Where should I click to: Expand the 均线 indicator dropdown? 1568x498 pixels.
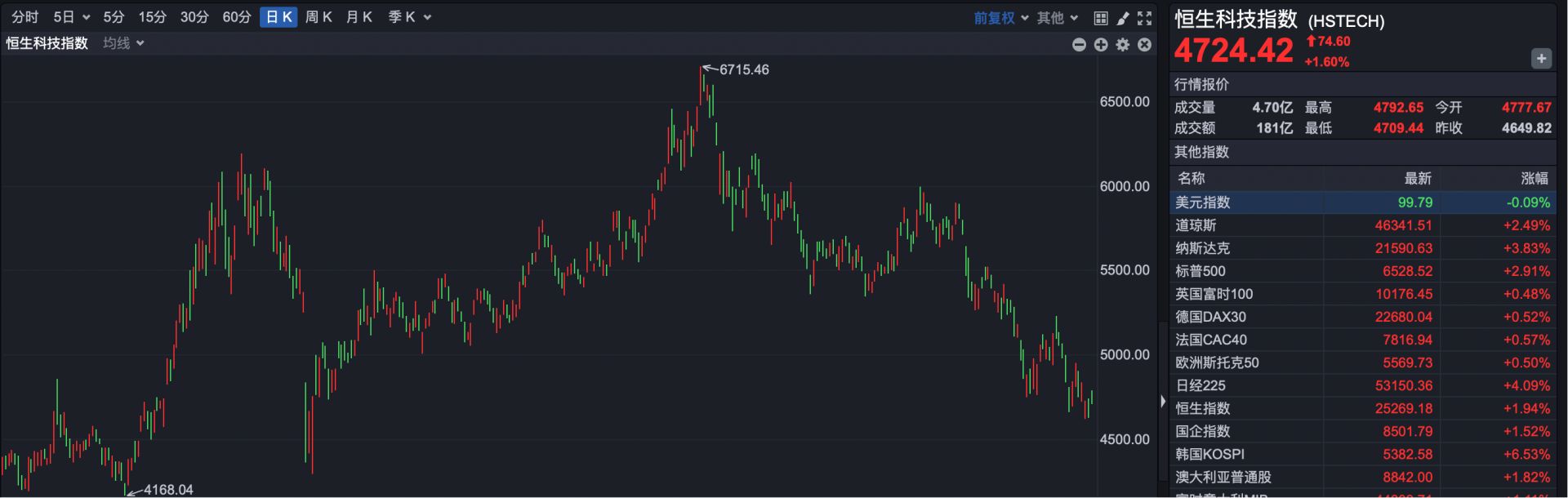click(123, 43)
